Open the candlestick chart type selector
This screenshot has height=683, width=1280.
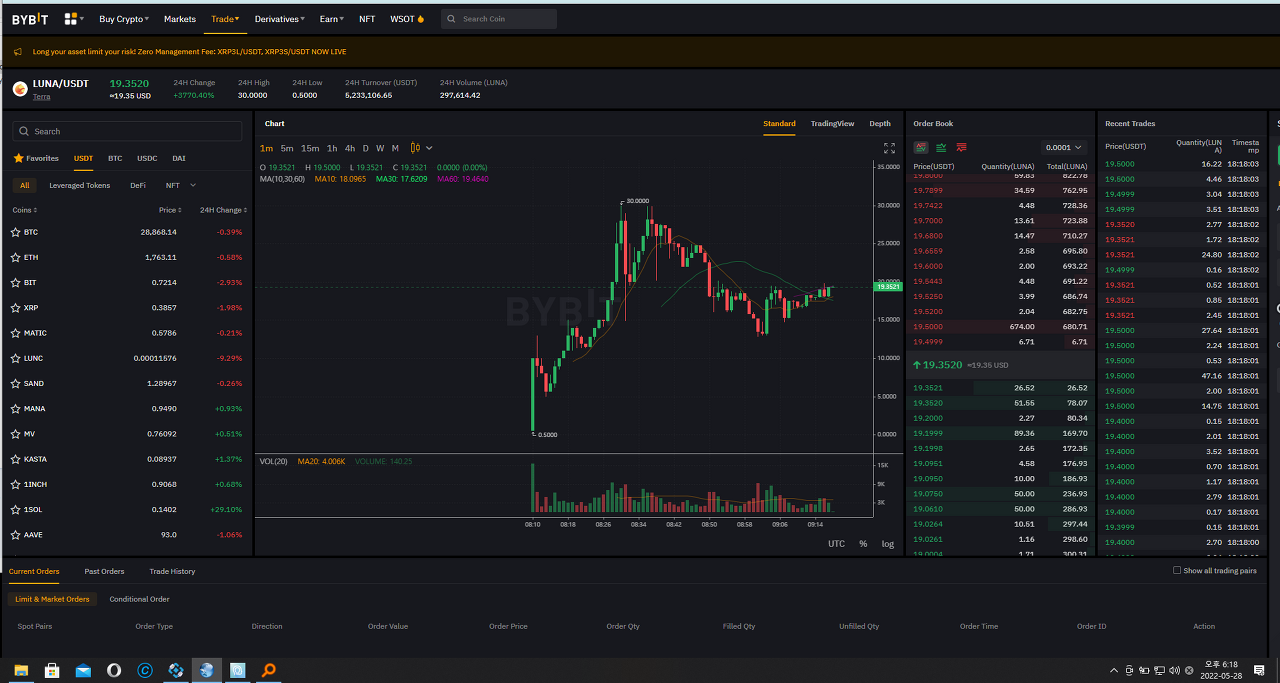(x=421, y=148)
